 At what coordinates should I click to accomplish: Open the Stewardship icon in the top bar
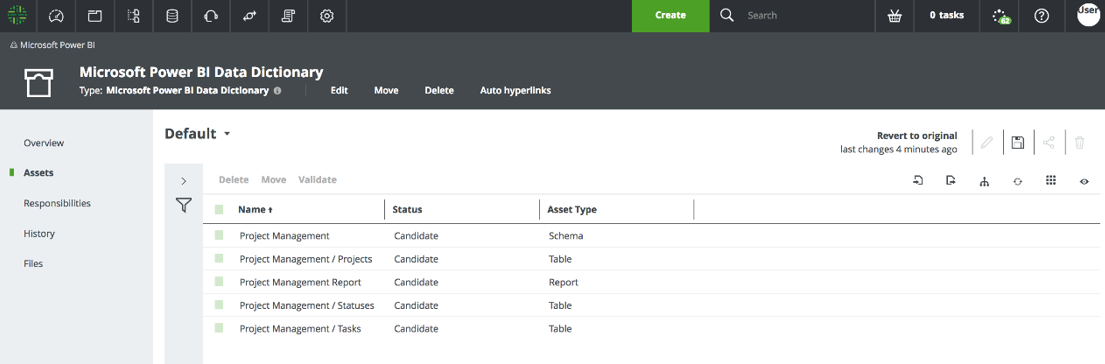[249, 15]
